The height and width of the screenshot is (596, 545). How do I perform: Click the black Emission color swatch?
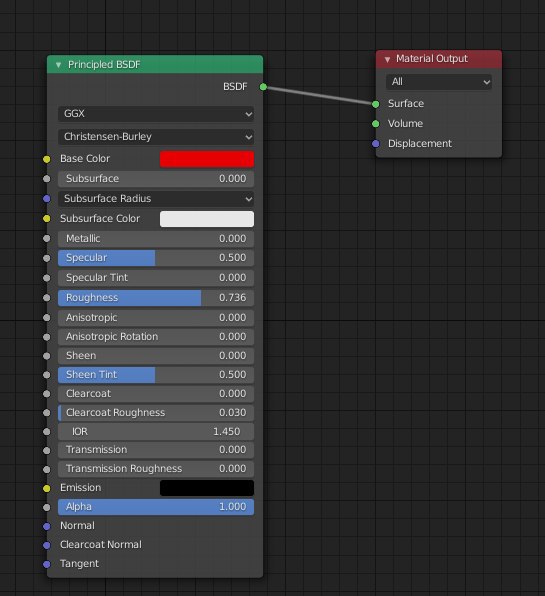coord(207,488)
